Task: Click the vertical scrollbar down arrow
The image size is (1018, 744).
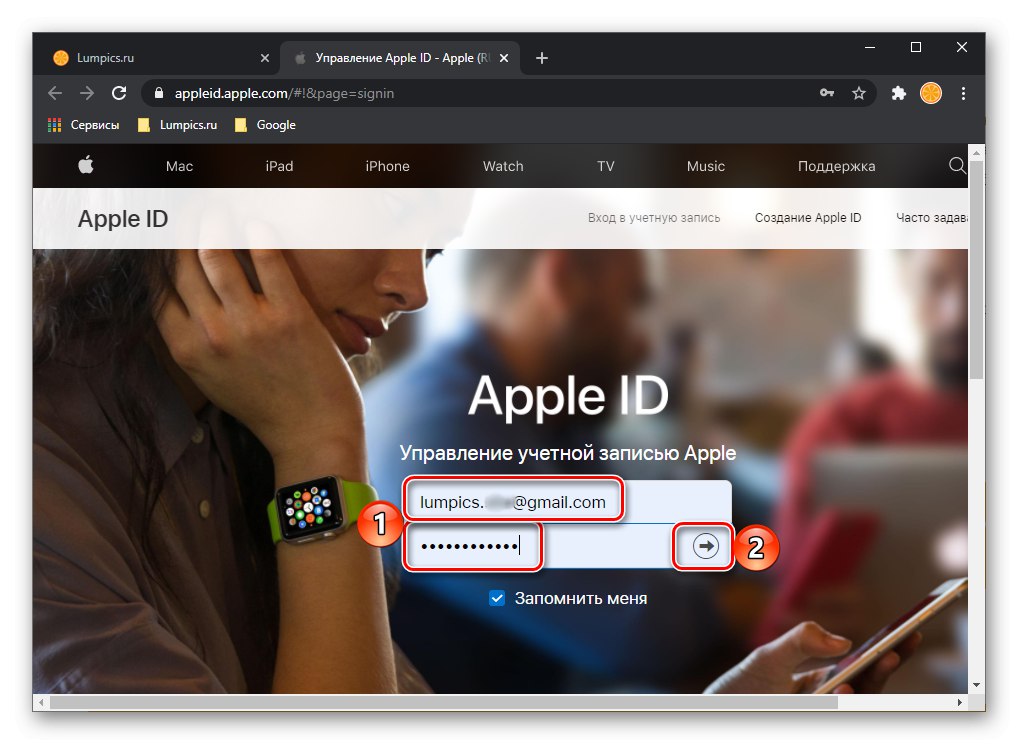Action: click(x=975, y=686)
